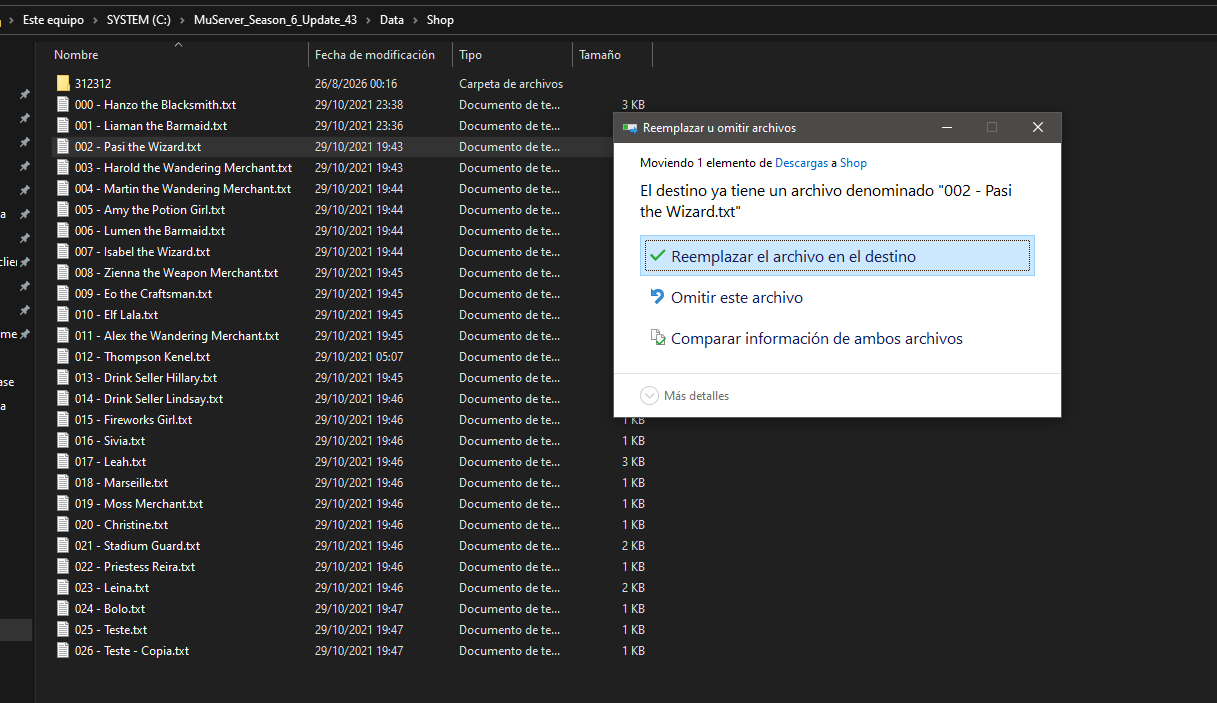
Task: Select 022 - Priestess Reira.txt
Action: (x=134, y=567)
